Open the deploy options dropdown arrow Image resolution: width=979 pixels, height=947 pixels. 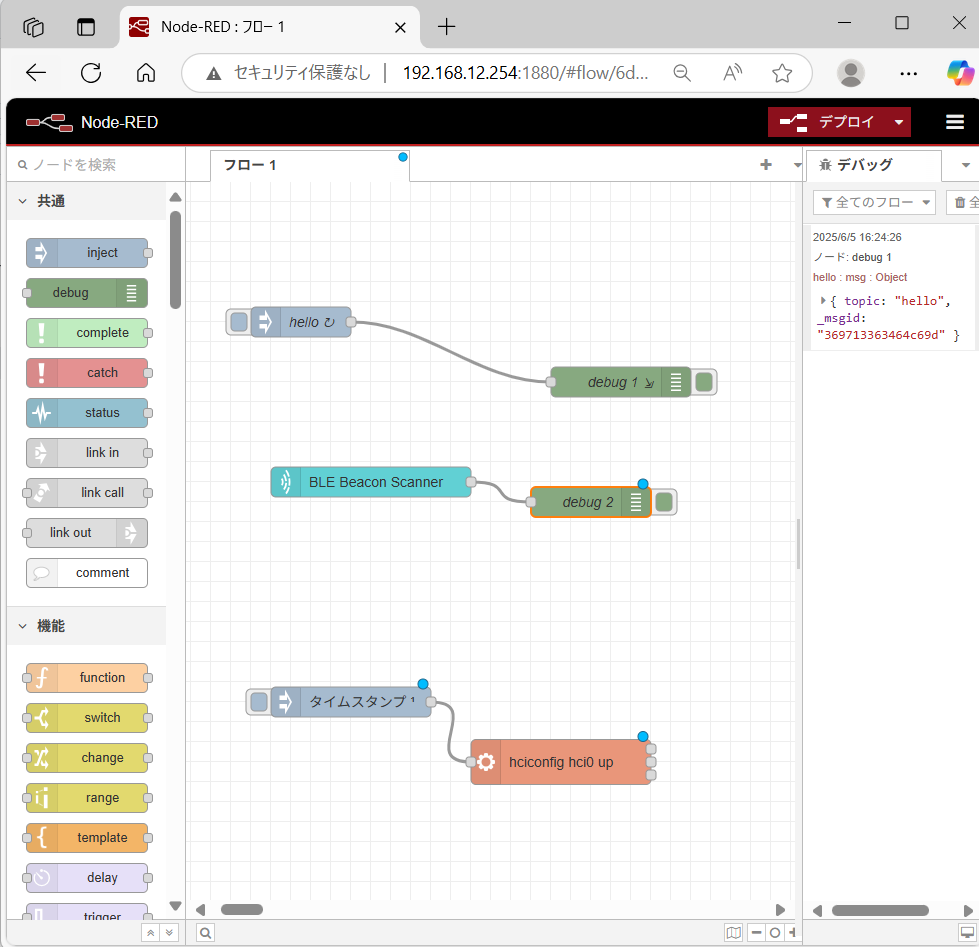pyautogui.click(x=899, y=122)
